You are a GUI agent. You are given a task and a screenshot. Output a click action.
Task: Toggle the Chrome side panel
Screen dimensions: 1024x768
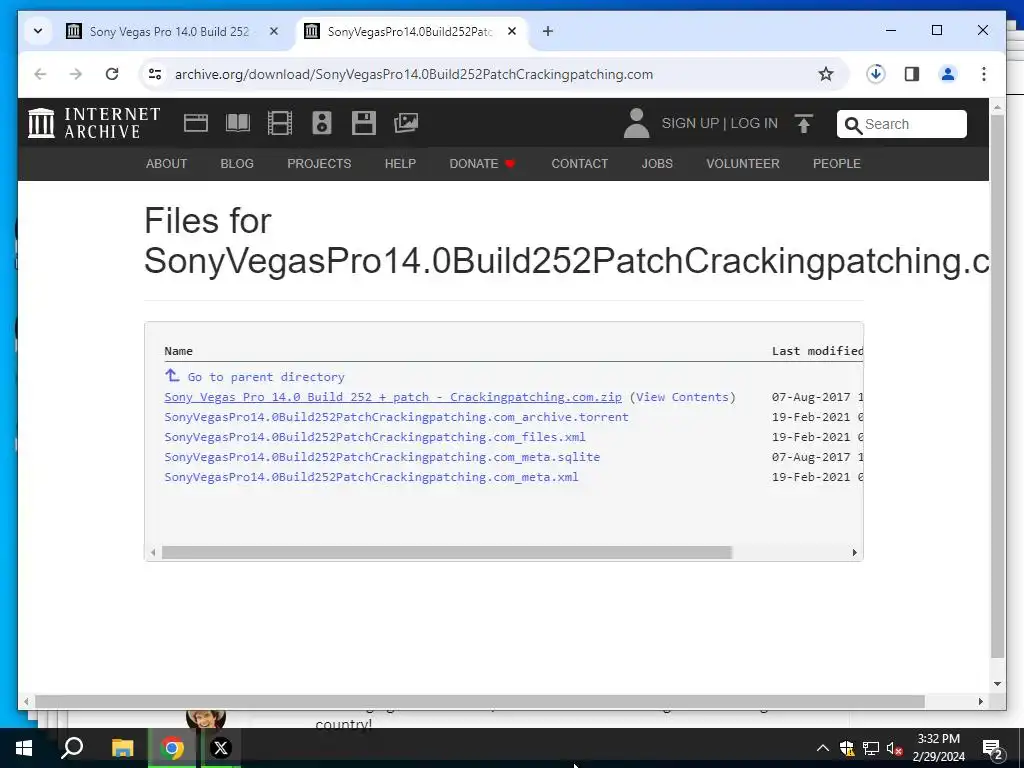pyautogui.click(x=912, y=74)
